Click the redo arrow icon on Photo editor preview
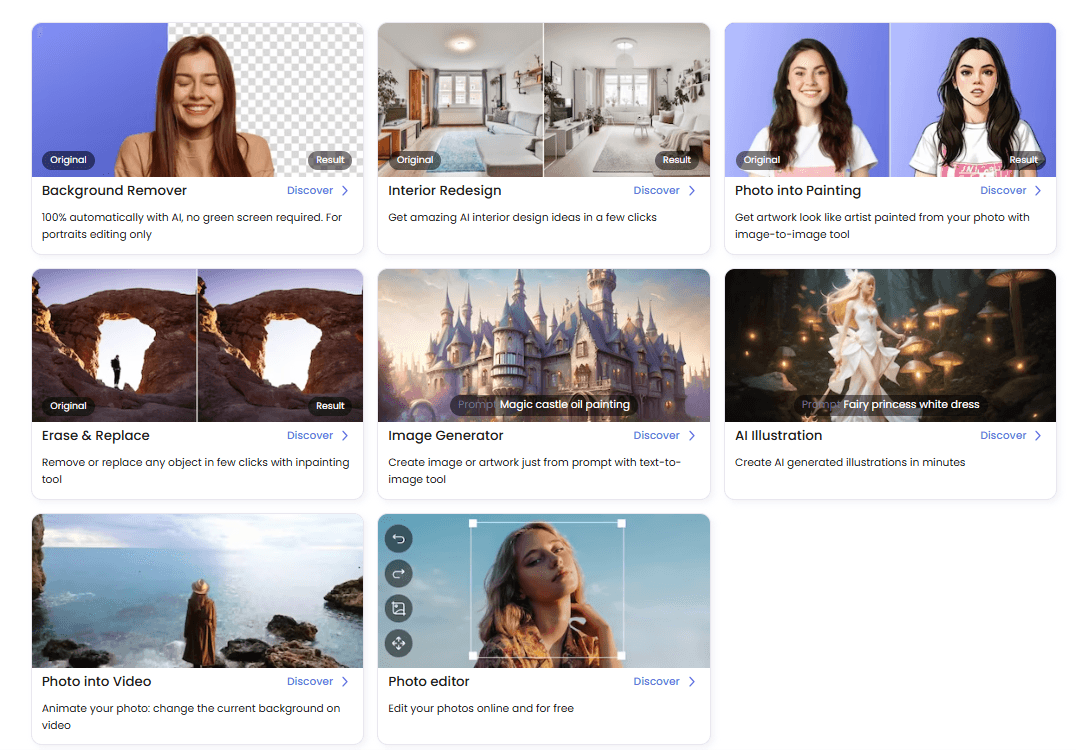This screenshot has width=1076, height=750. (399, 574)
